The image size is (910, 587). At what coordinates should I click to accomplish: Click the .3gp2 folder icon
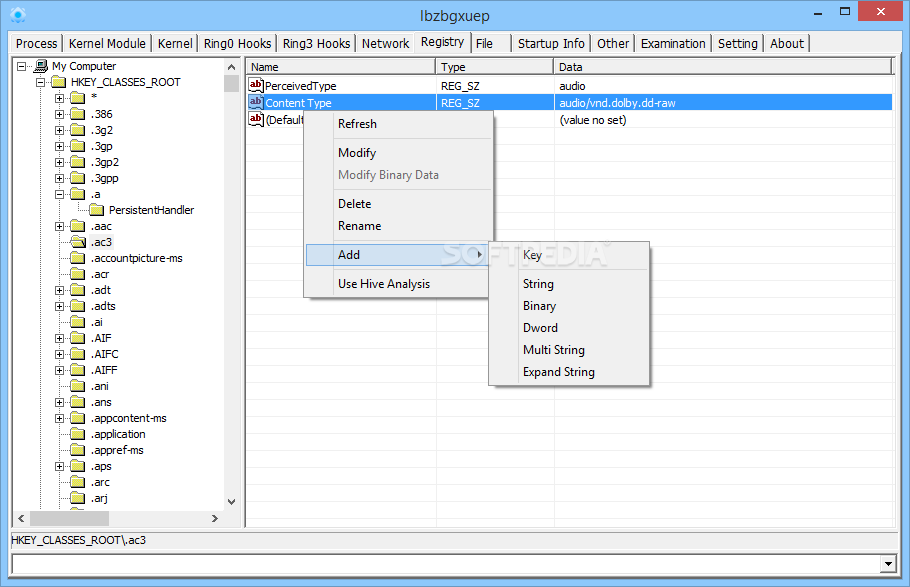78,162
